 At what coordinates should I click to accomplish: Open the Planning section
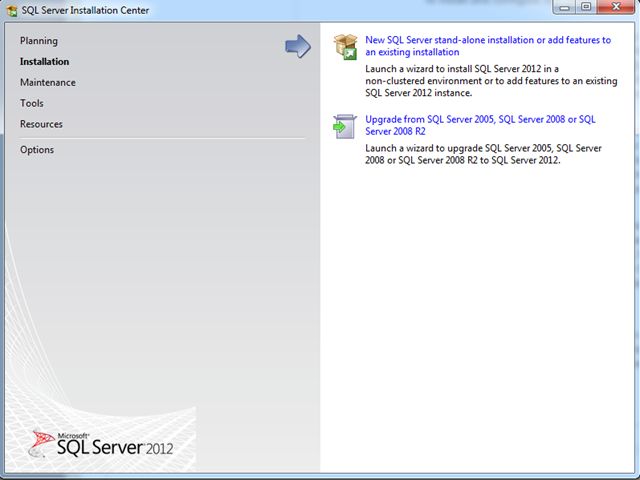point(39,41)
